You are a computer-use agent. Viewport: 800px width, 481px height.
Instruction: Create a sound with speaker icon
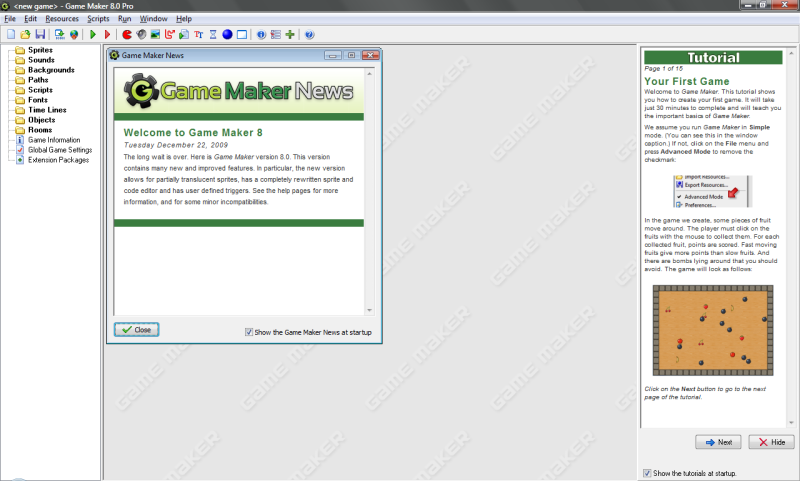141,35
